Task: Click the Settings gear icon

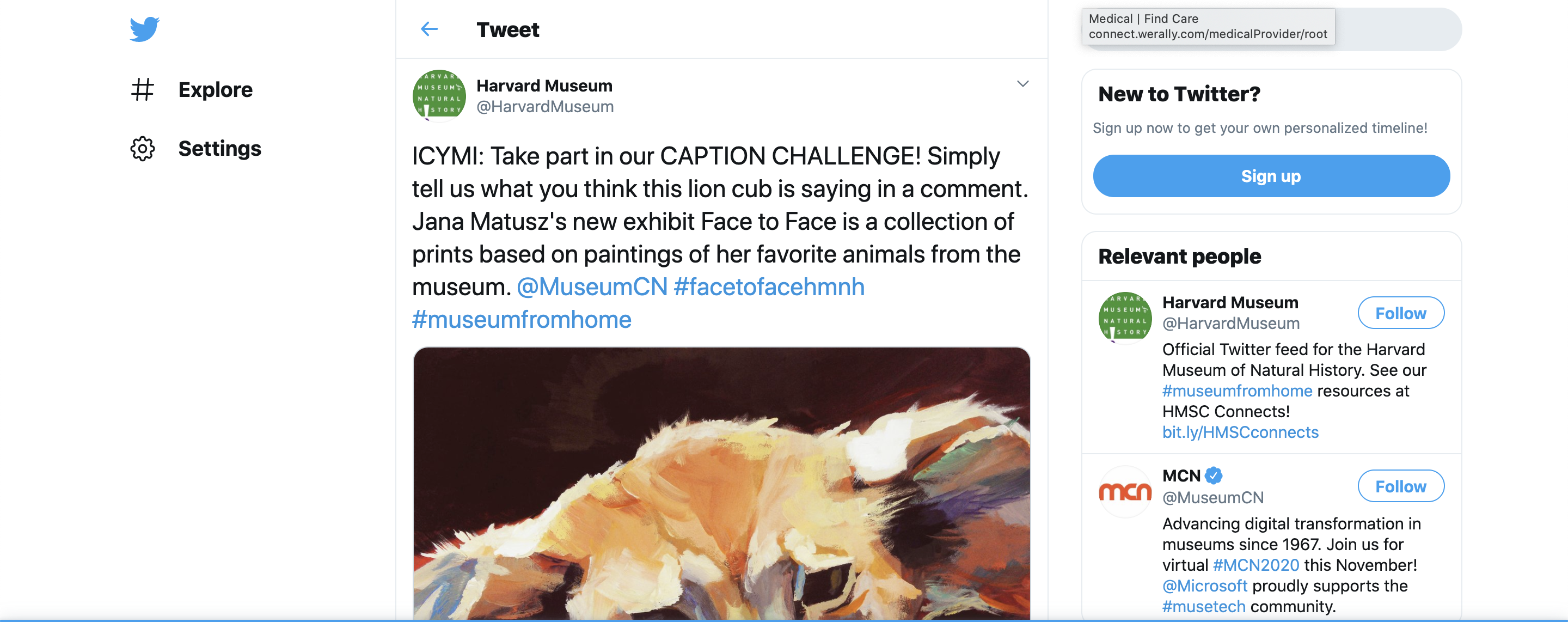Action: point(143,149)
